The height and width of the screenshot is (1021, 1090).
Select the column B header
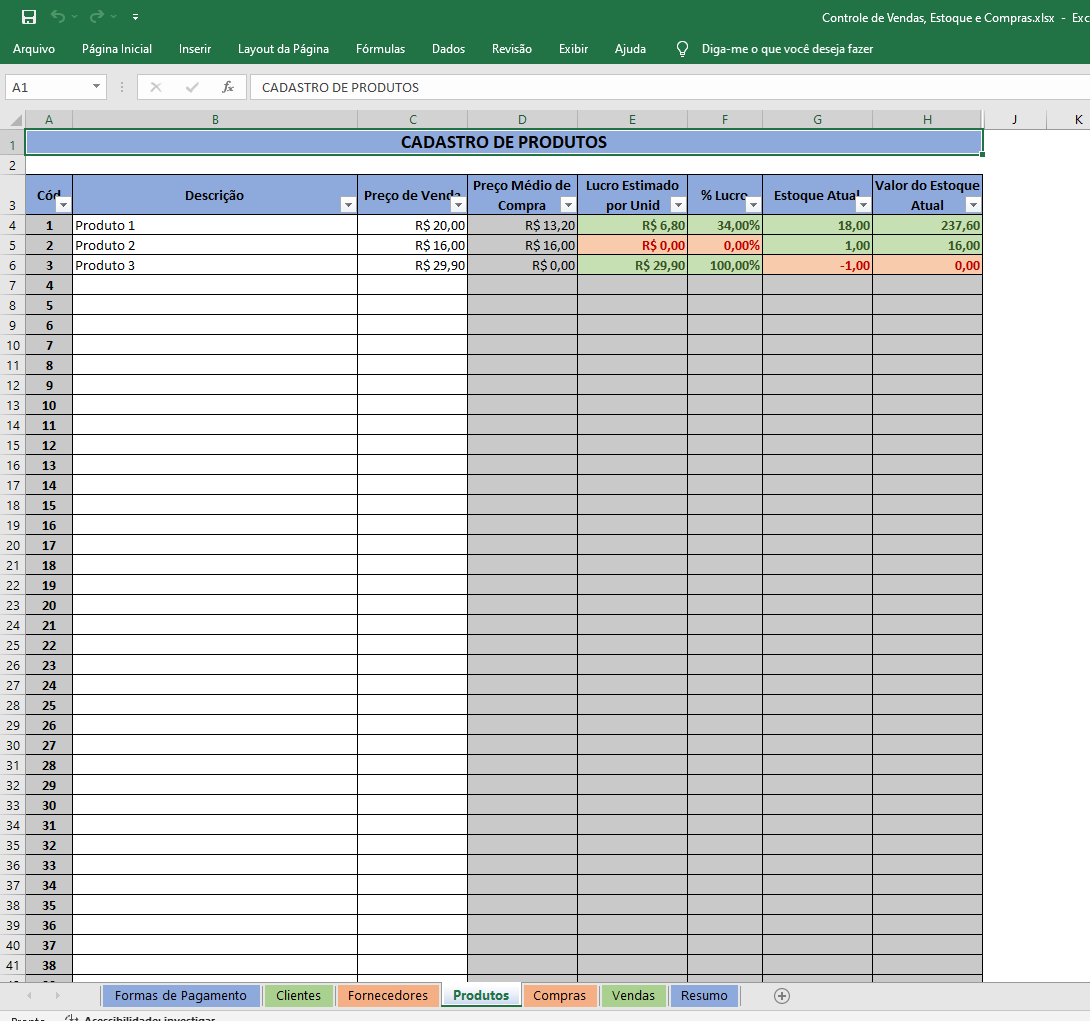pyautogui.click(x=215, y=120)
